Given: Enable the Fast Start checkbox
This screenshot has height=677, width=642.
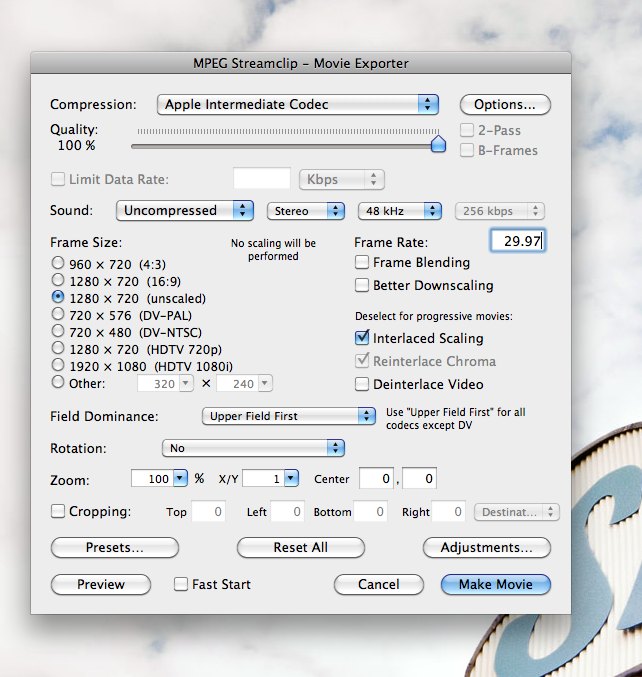Looking at the screenshot, I should pyautogui.click(x=180, y=584).
